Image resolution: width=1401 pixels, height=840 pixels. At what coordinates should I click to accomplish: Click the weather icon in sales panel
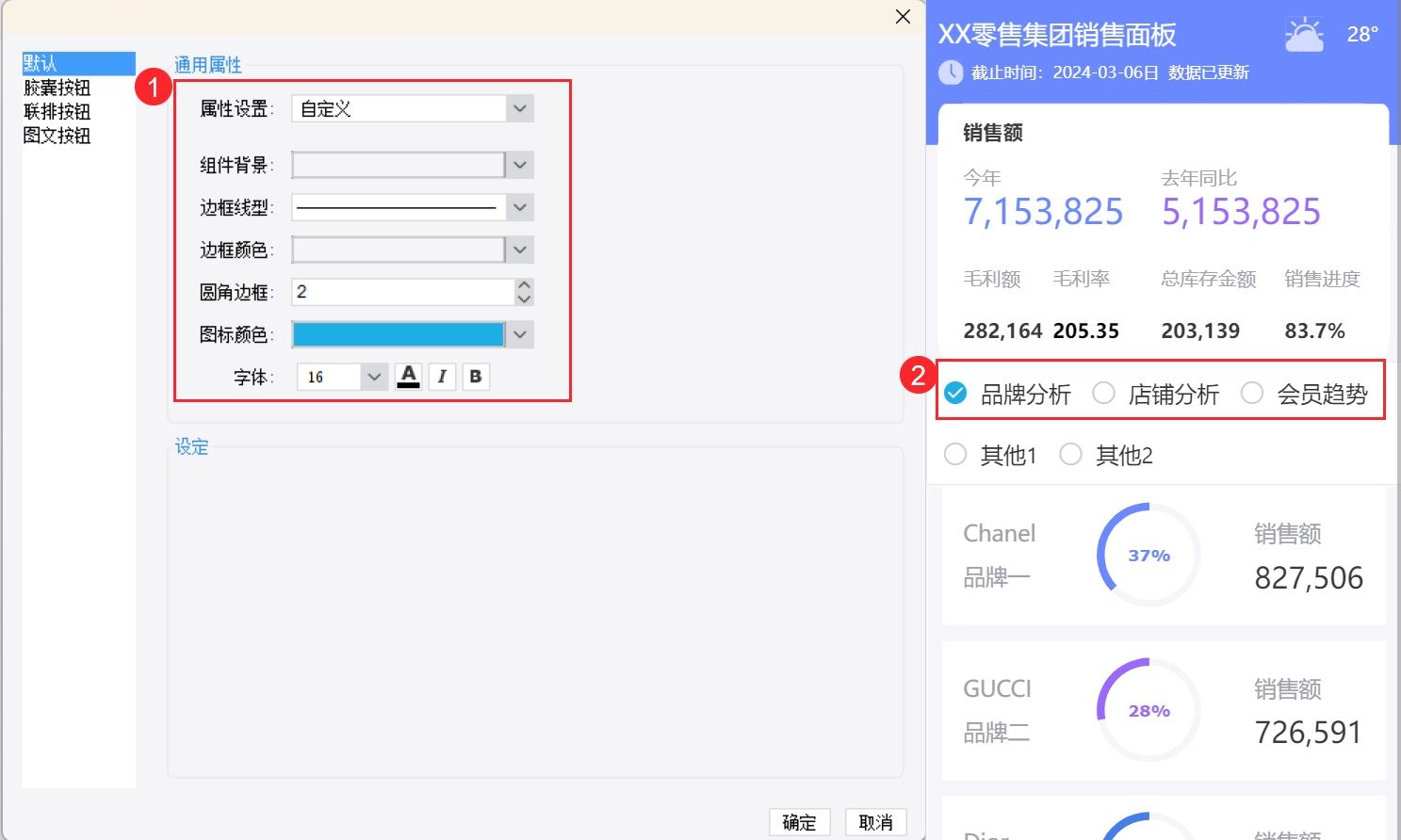(1304, 35)
